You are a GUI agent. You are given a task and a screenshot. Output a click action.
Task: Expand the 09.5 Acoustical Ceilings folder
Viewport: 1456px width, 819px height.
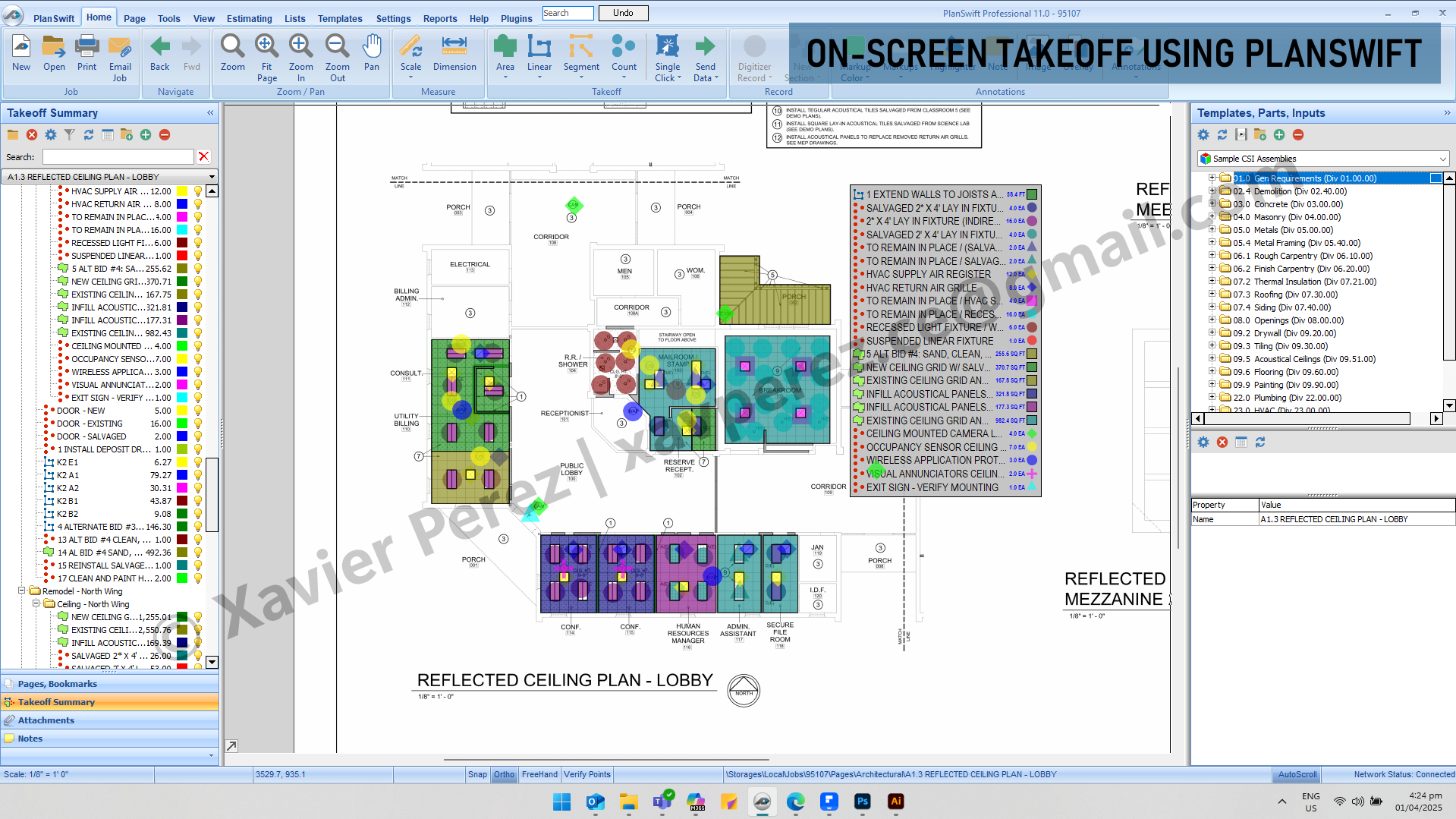coord(1212,359)
